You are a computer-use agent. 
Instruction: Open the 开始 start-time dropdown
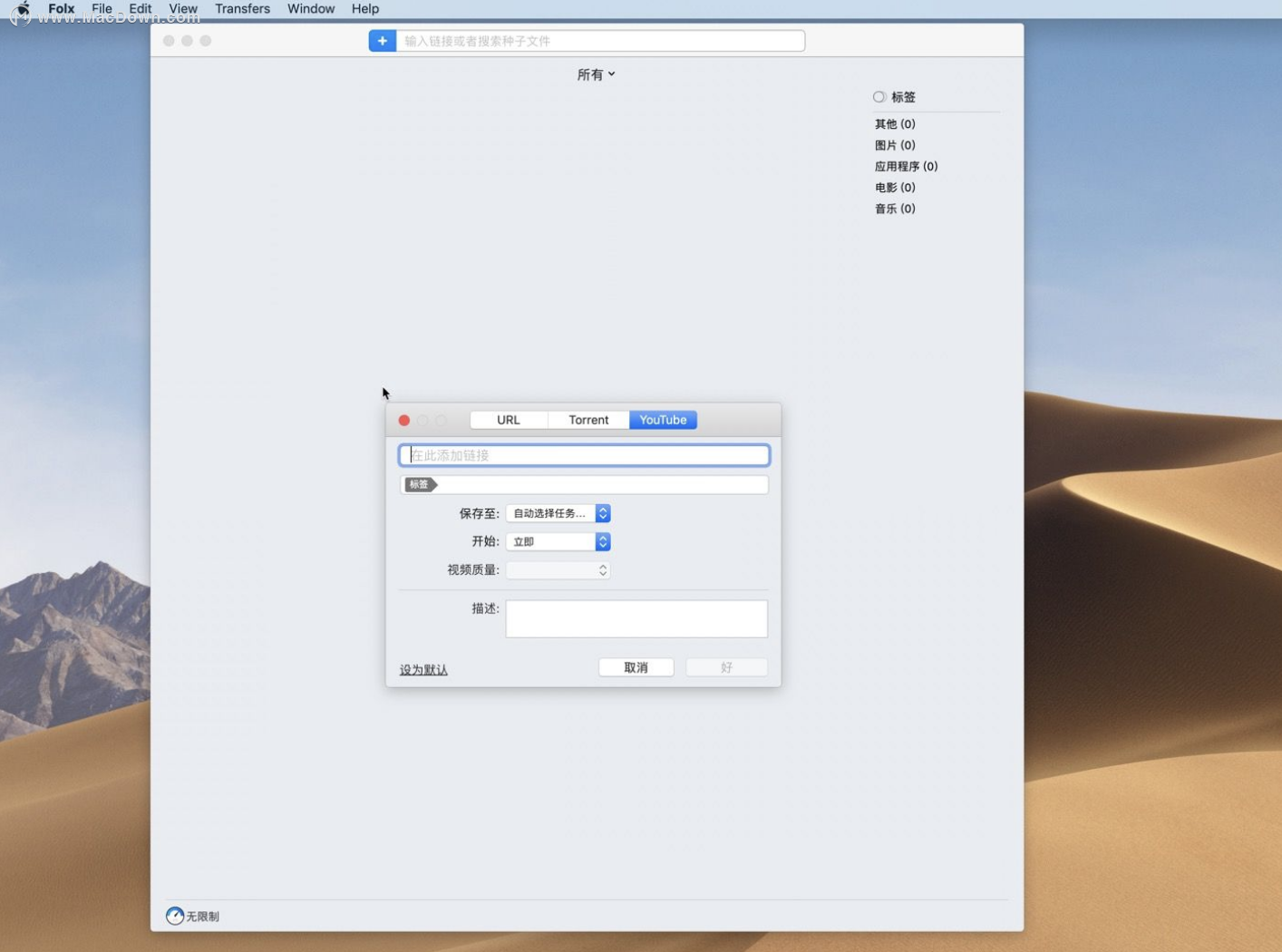[558, 541]
